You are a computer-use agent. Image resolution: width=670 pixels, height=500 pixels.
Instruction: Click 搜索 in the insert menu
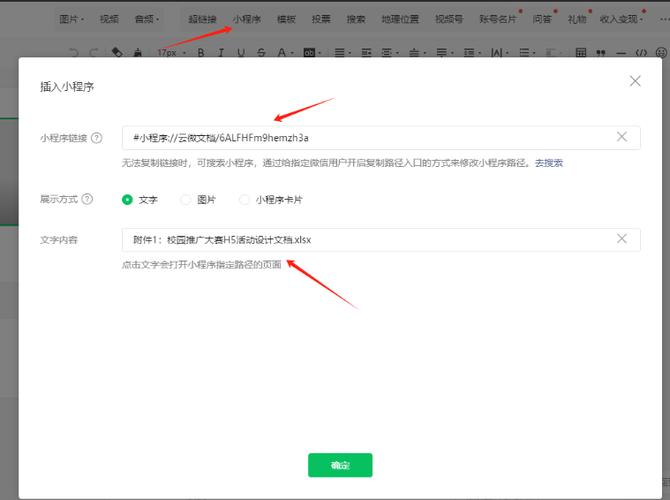[x=356, y=19]
